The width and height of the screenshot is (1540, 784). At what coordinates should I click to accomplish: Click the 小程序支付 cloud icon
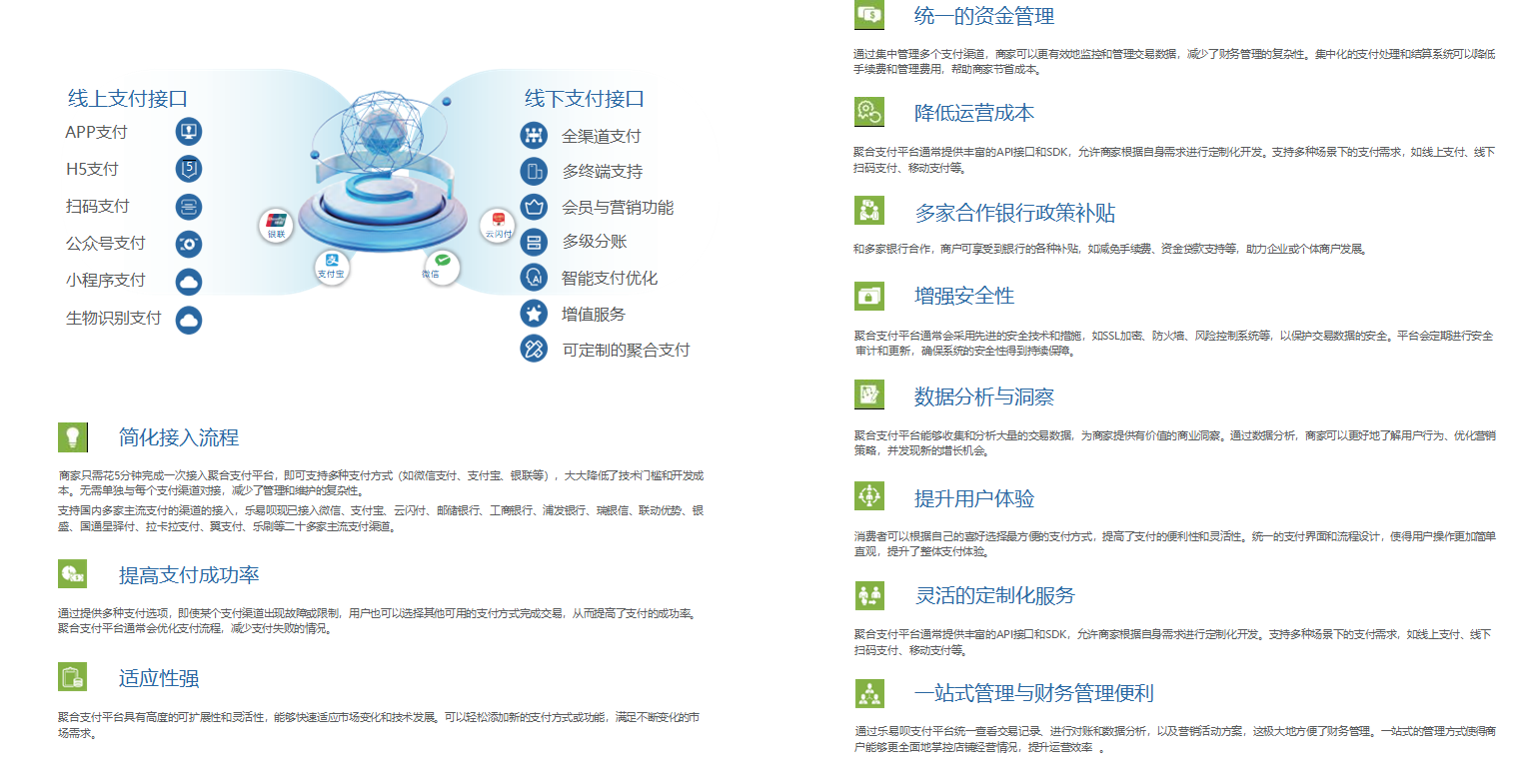(189, 282)
